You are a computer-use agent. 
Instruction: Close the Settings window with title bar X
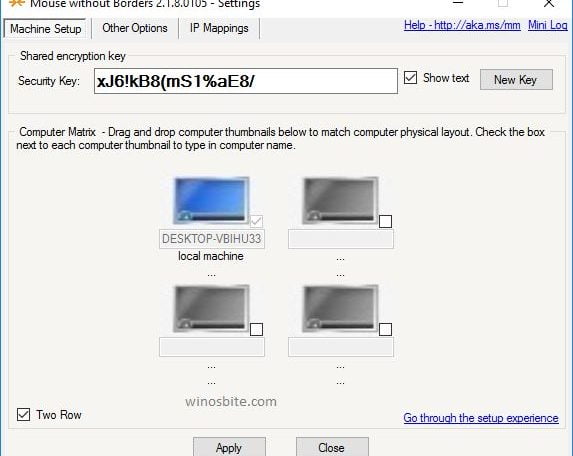click(x=549, y=4)
